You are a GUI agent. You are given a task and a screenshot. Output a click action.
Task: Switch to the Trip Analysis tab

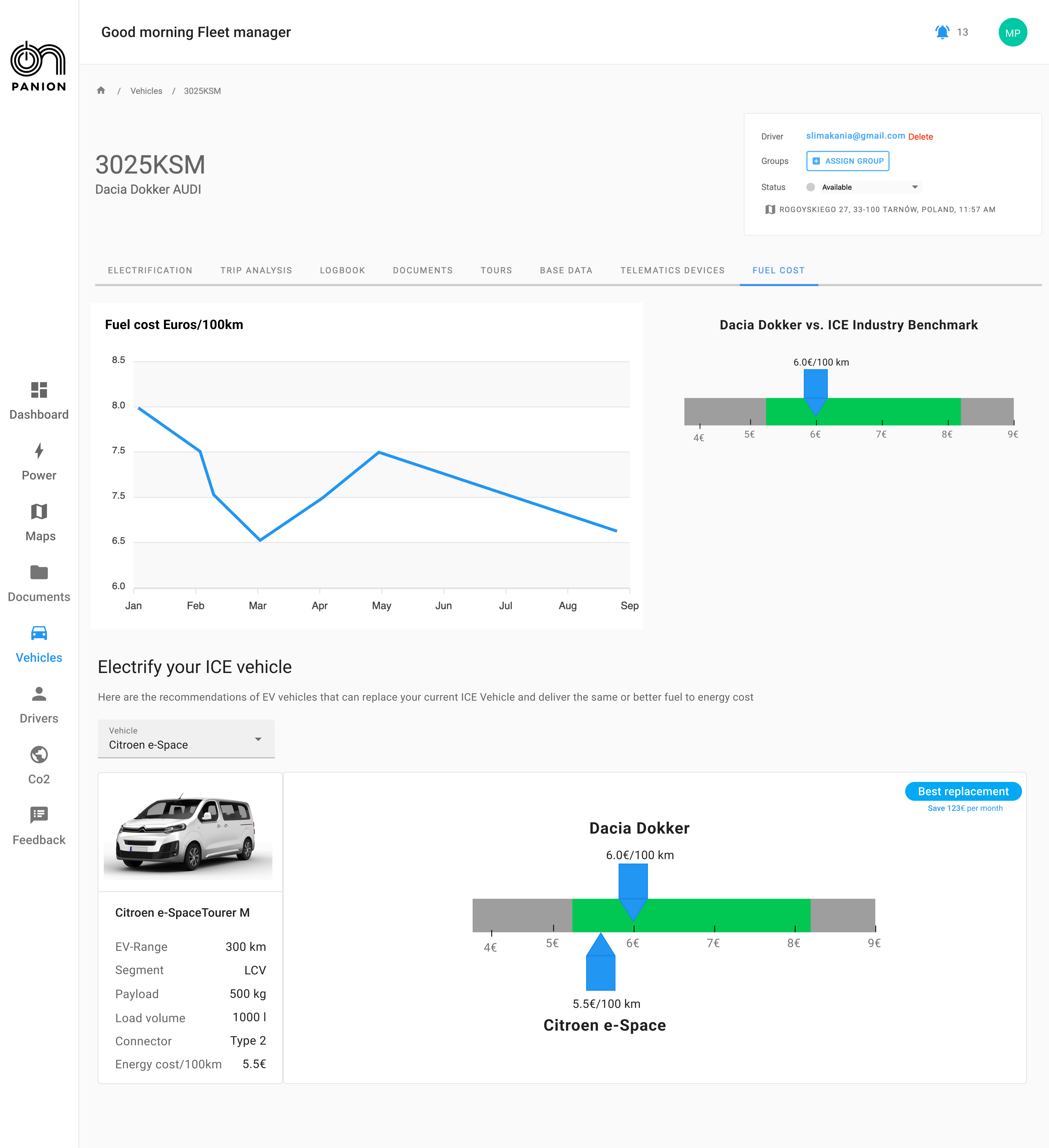[x=256, y=271]
